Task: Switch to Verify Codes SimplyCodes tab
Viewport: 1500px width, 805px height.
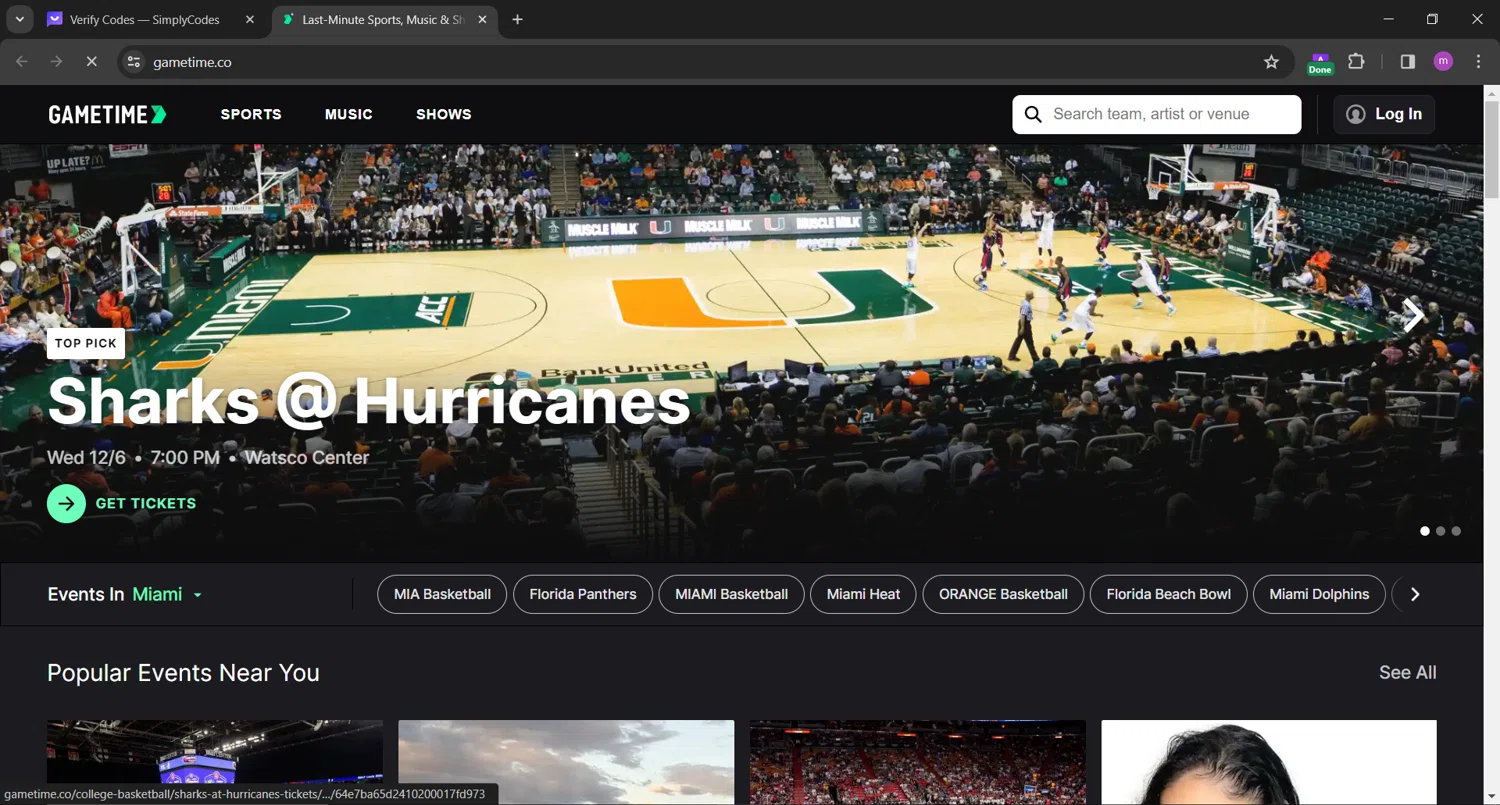Action: click(151, 20)
